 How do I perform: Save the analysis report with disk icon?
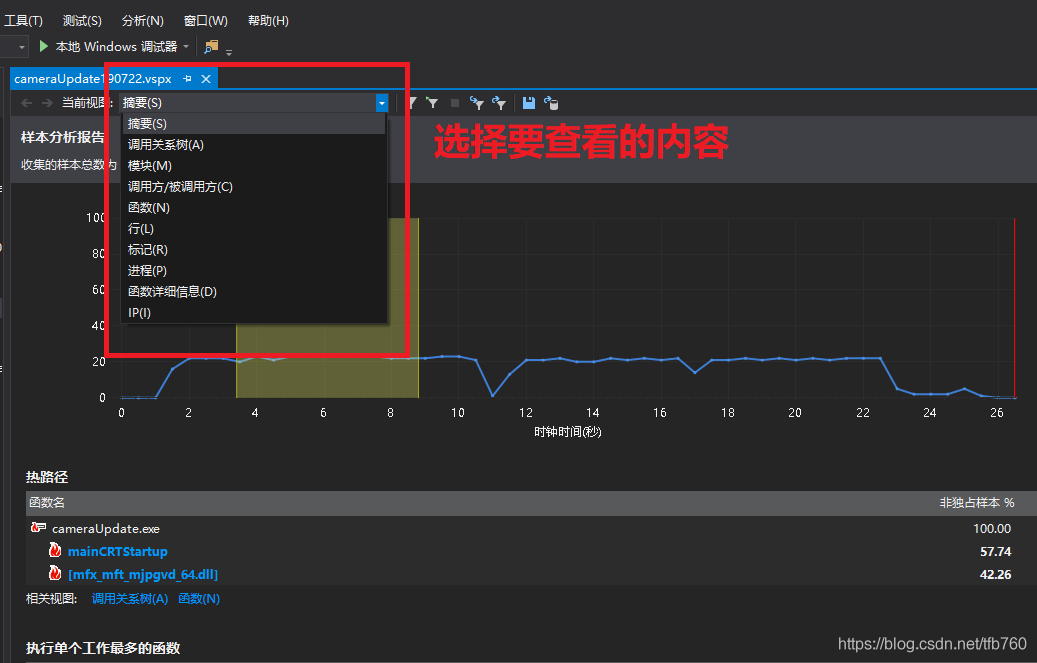point(528,103)
